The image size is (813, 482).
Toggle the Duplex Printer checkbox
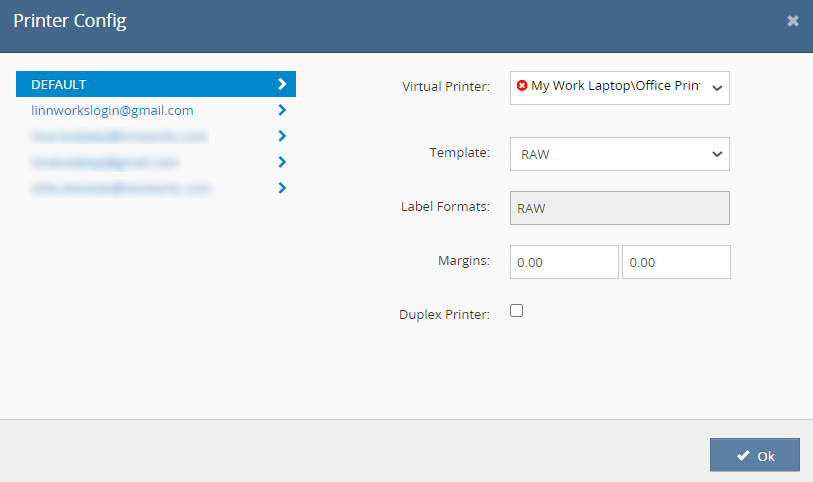coord(516,310)
